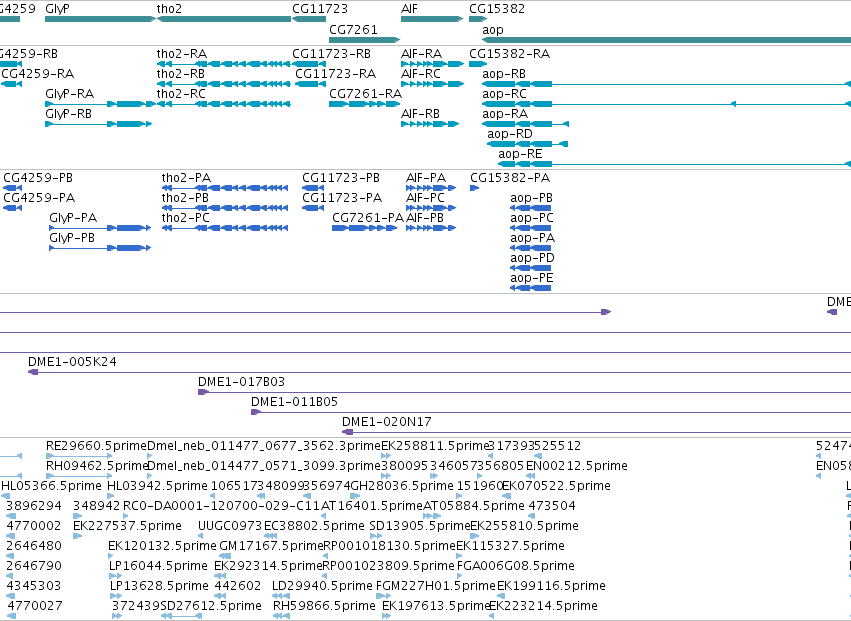Click EST EK070522.5prime

(x=506, y=496)
